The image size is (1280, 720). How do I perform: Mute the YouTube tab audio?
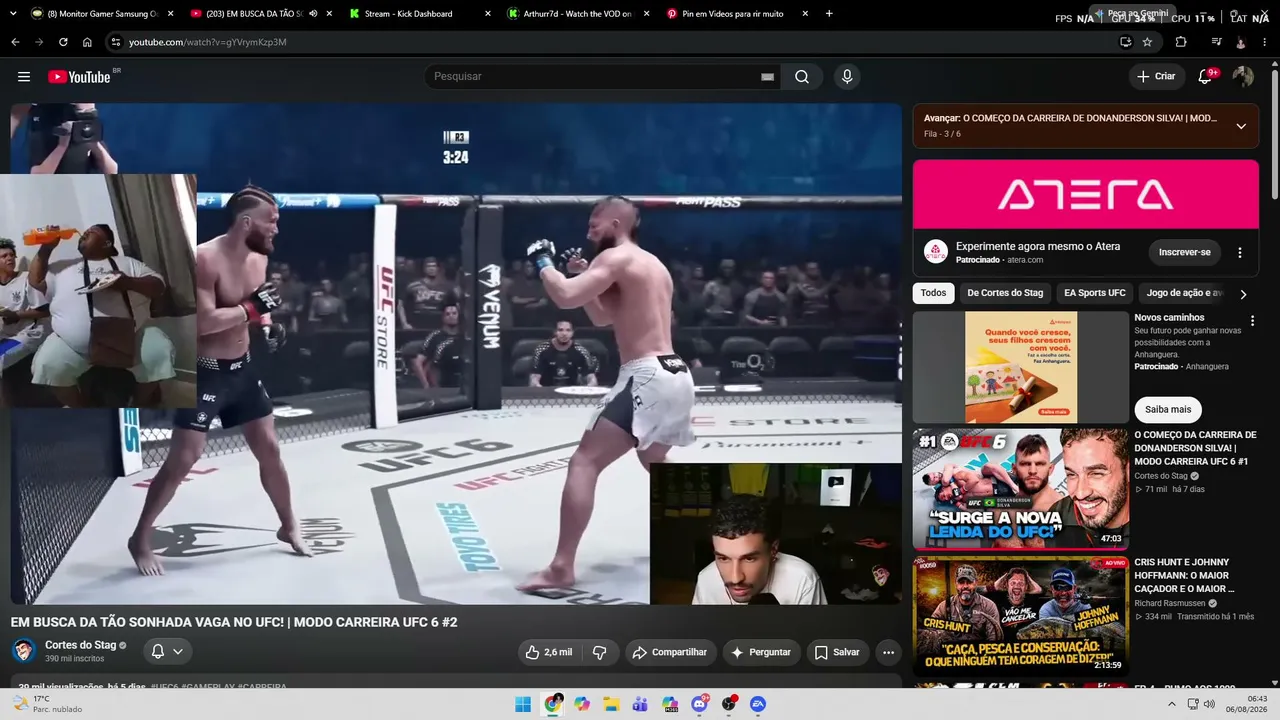[x=313, y=14]
